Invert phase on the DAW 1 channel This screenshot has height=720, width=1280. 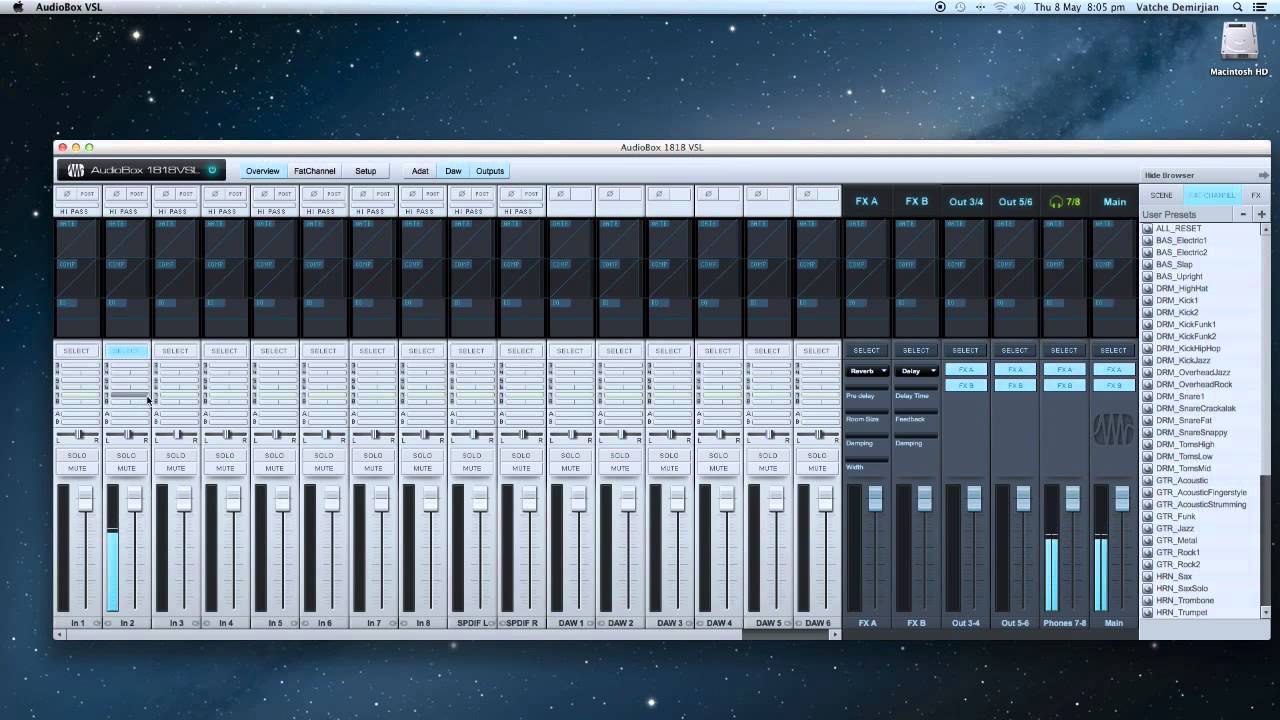click(x=560, y=194)
